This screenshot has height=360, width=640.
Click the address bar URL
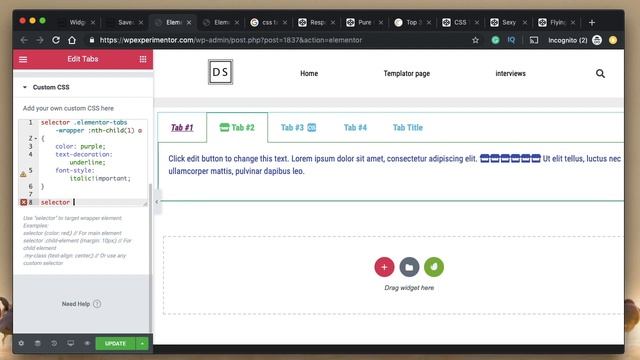coord(231,40)
